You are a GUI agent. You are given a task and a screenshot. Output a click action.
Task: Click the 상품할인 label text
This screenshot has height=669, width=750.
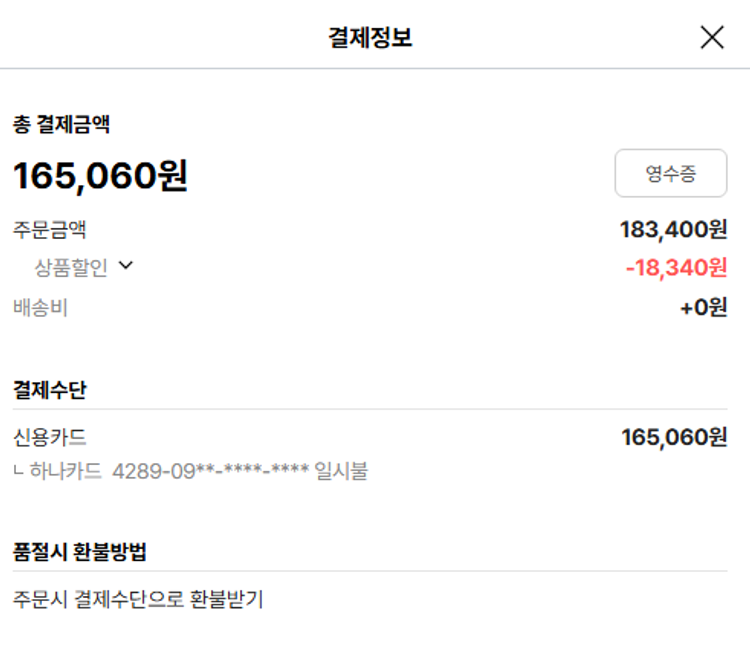71,267
